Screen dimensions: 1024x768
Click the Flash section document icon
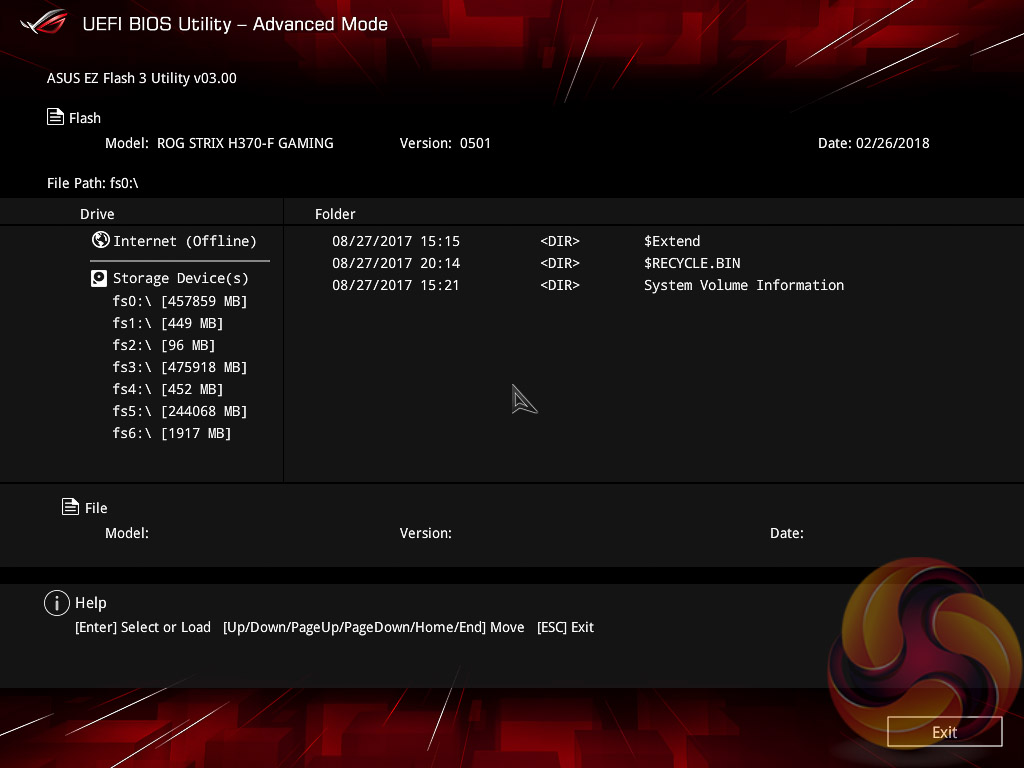56,117
